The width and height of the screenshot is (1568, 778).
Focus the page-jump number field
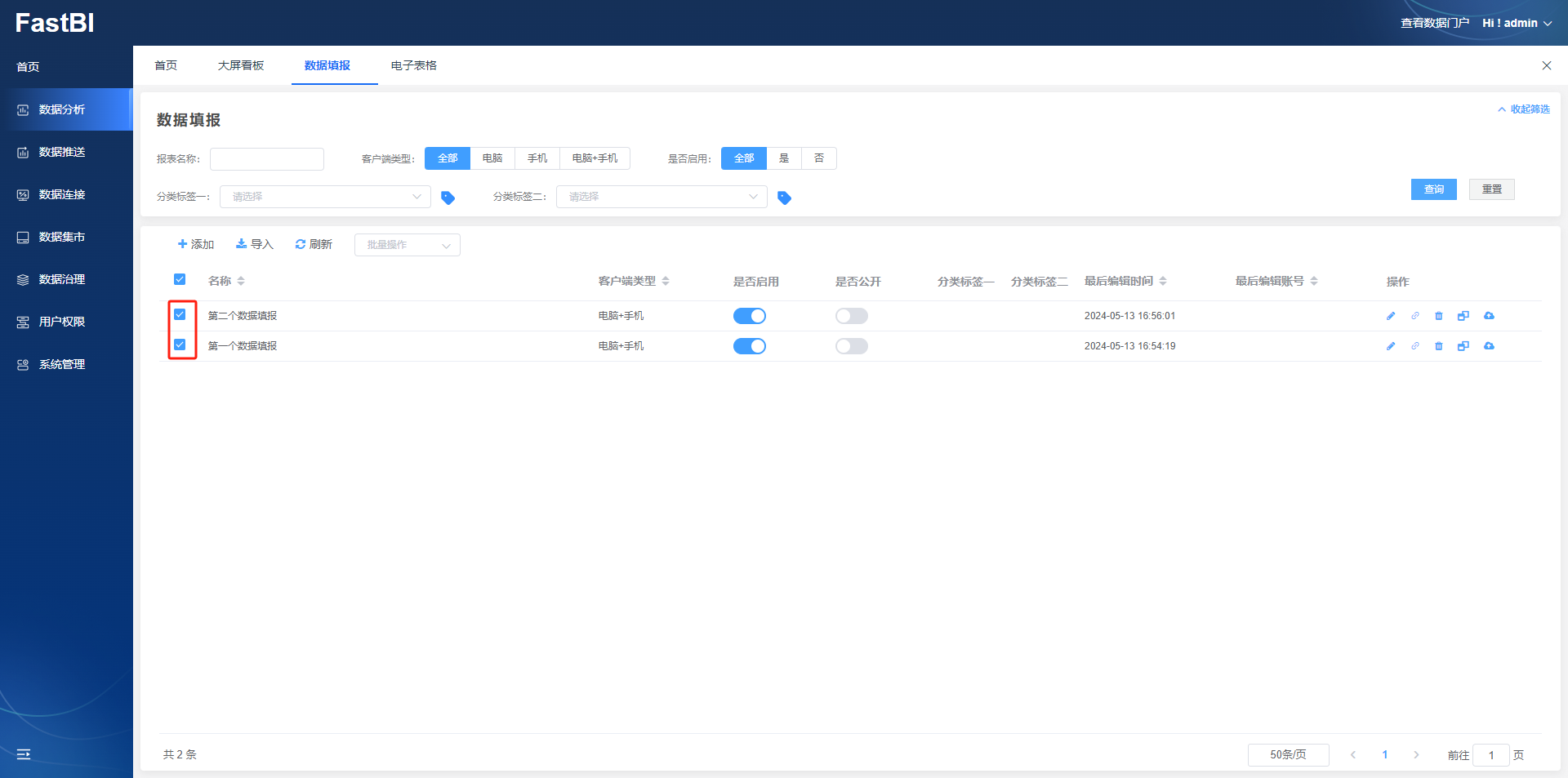pyautogui.click(x=1491, y=755)
